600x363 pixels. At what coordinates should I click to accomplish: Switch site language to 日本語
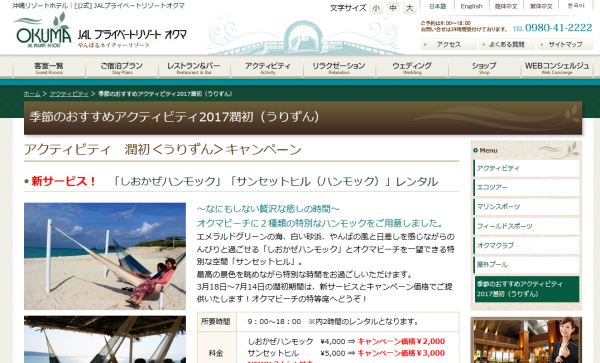point(437,6)
